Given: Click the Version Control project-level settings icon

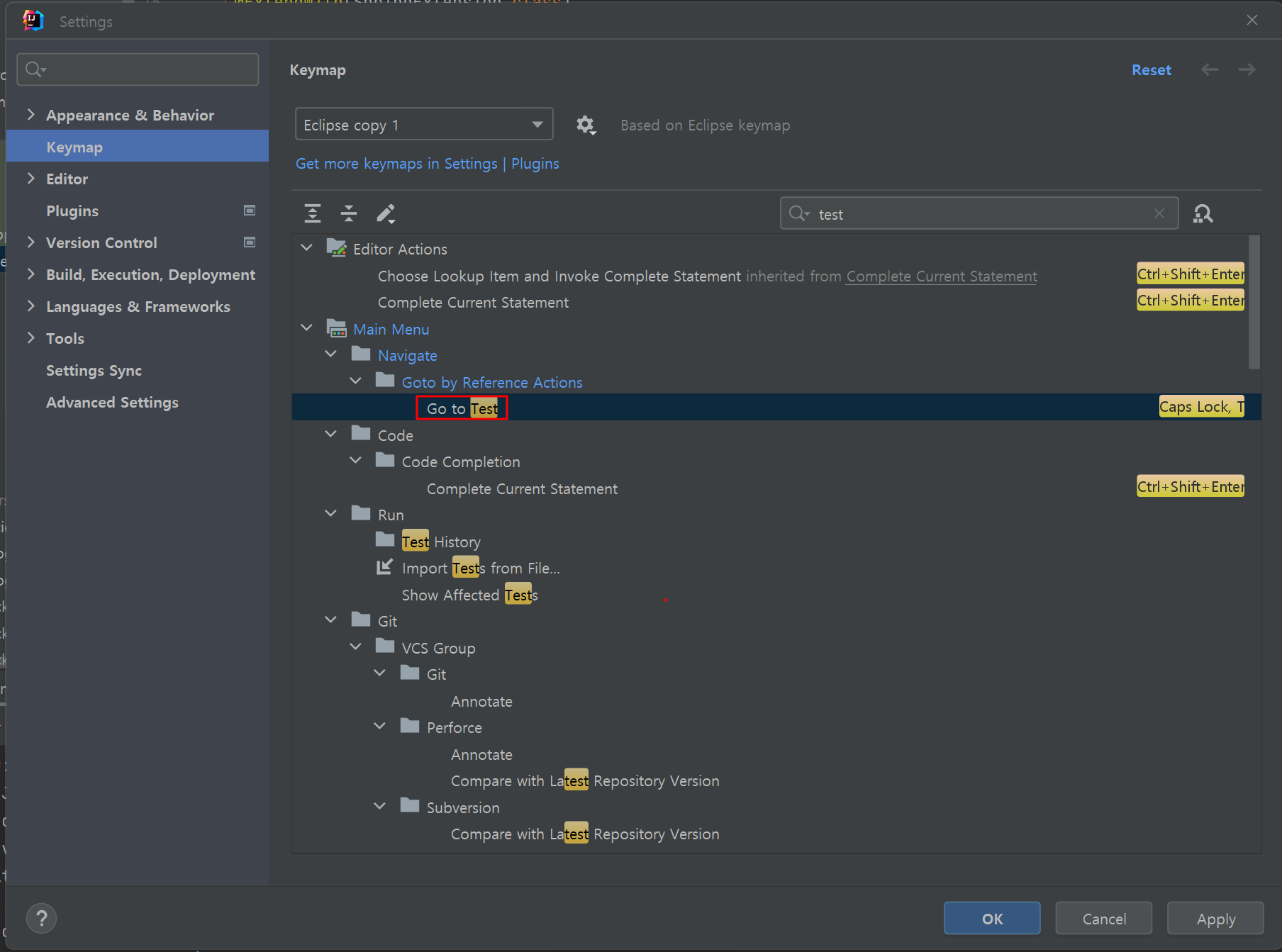Looking at the screenshot, I should tap(250, 242).
